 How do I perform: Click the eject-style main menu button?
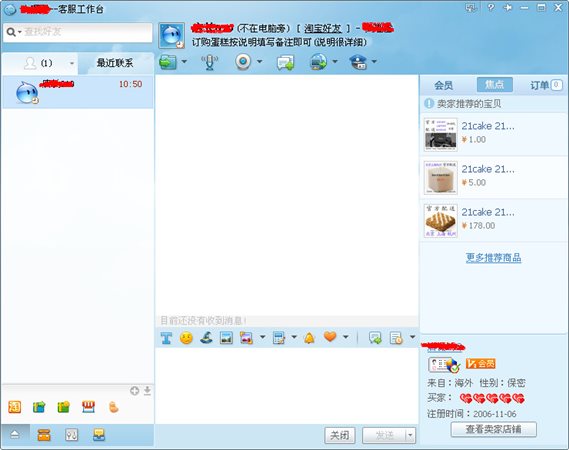tap(15, 434)
